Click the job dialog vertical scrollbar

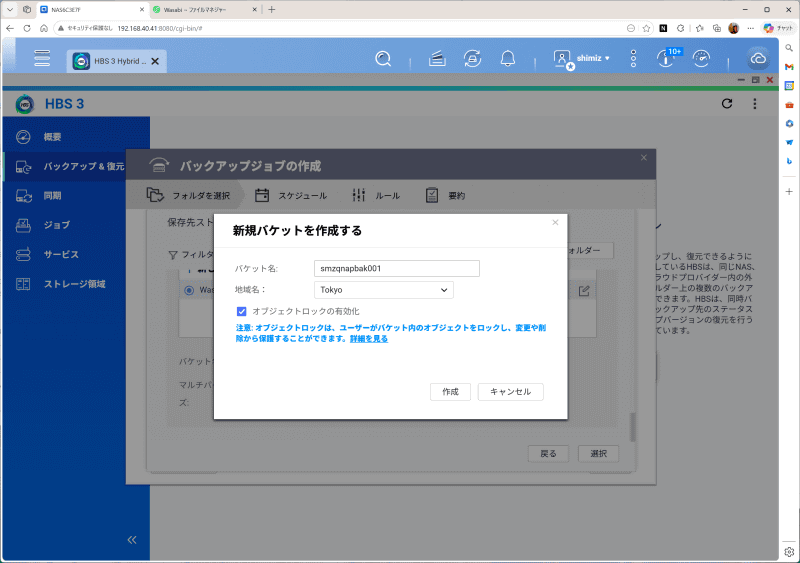click(x=633, y=427)
